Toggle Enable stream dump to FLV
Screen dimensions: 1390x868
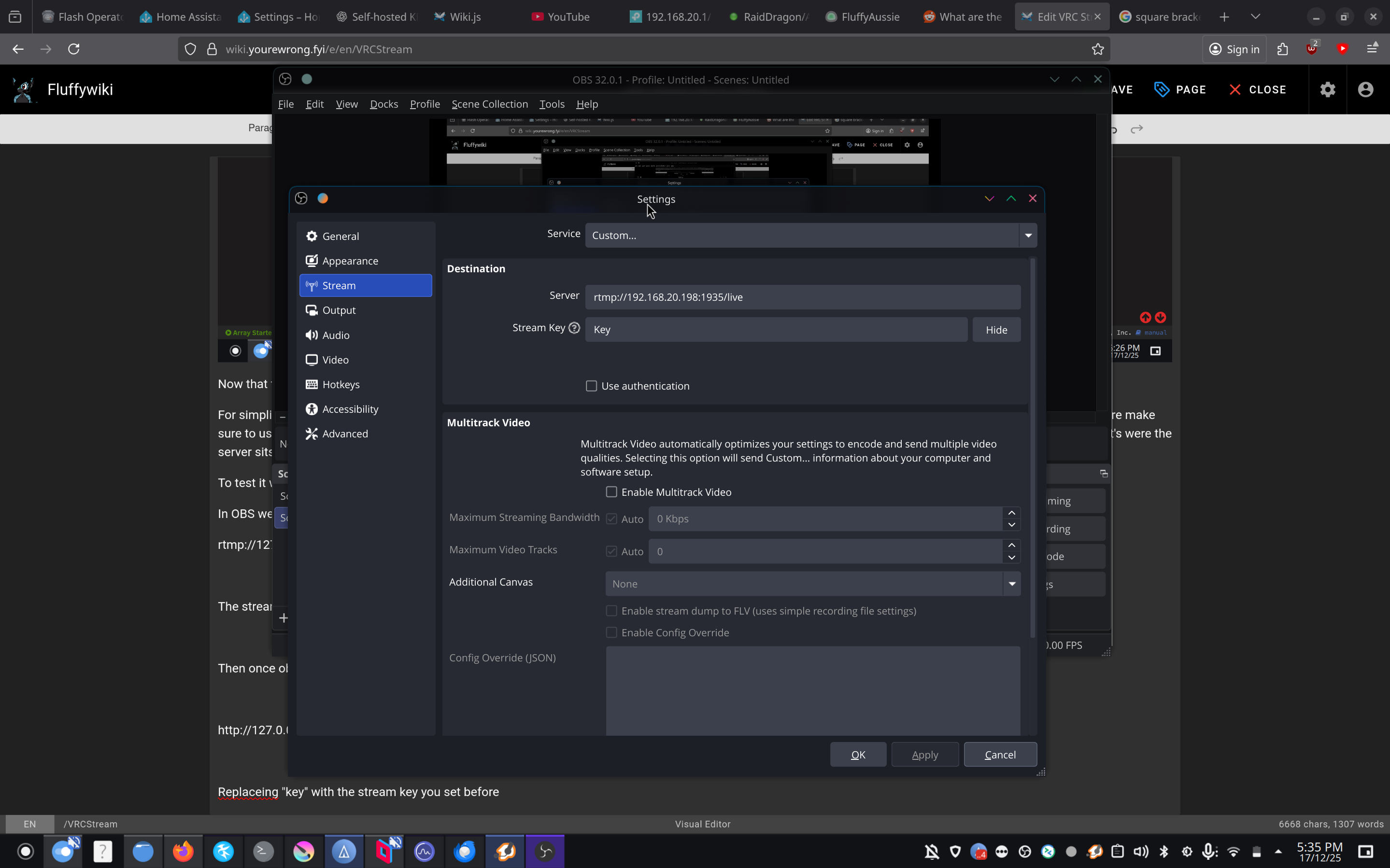click(611, 611)
